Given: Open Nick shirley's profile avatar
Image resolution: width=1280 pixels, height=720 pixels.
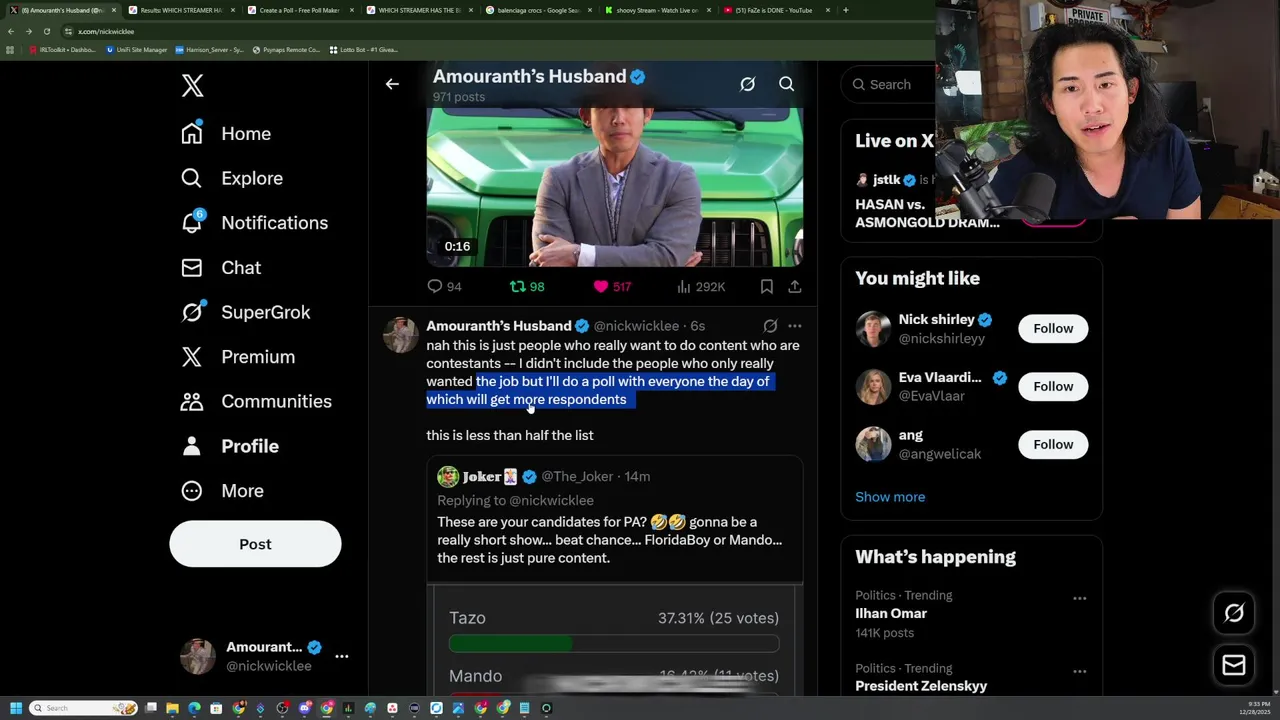Looking at the screenshot, I should 873,328.
